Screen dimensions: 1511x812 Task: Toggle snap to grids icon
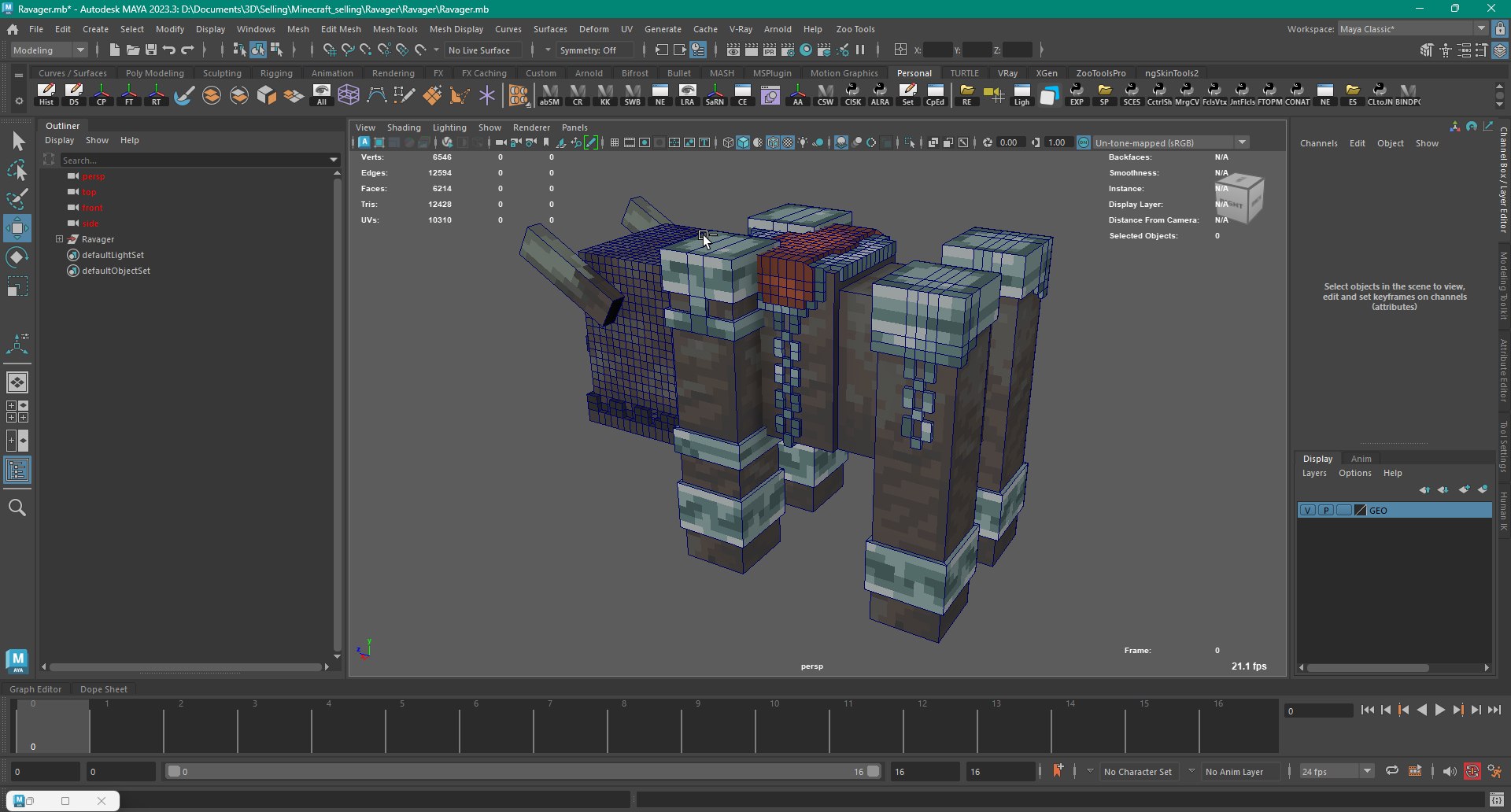[329, 50]
